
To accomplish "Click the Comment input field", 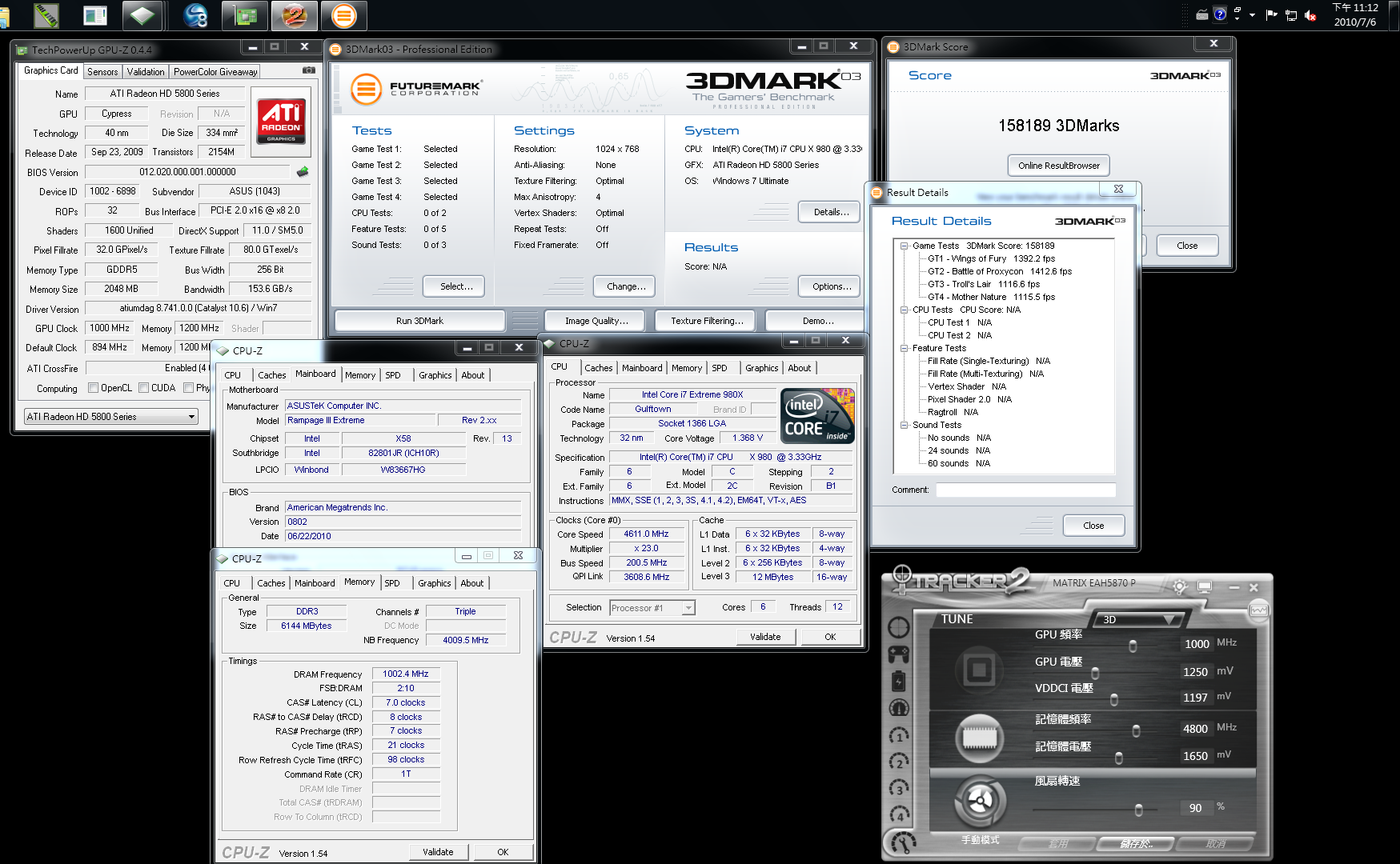I will tap(1025, 490).
